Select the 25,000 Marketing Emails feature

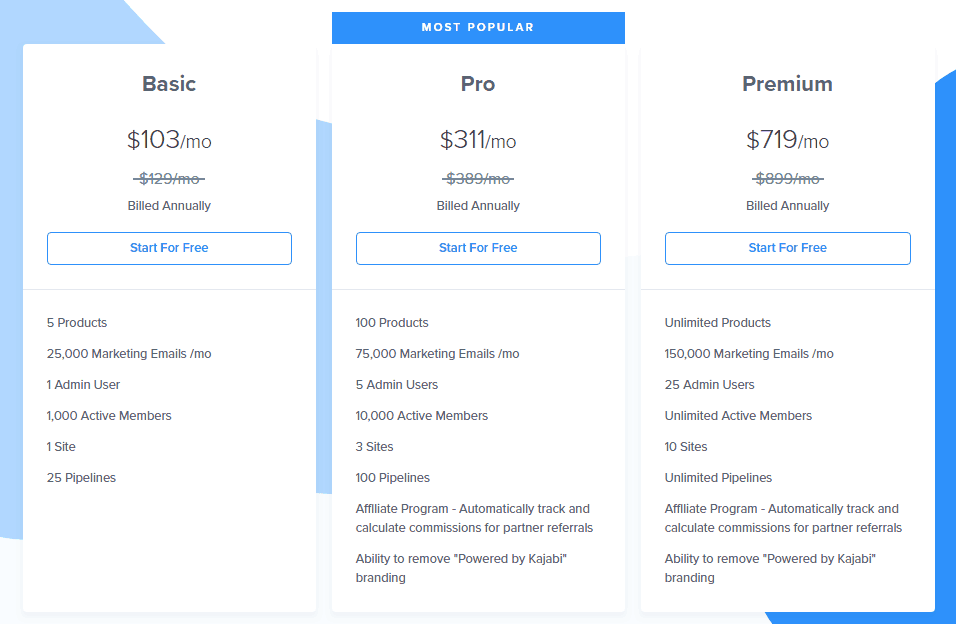[x=129, y=354]
